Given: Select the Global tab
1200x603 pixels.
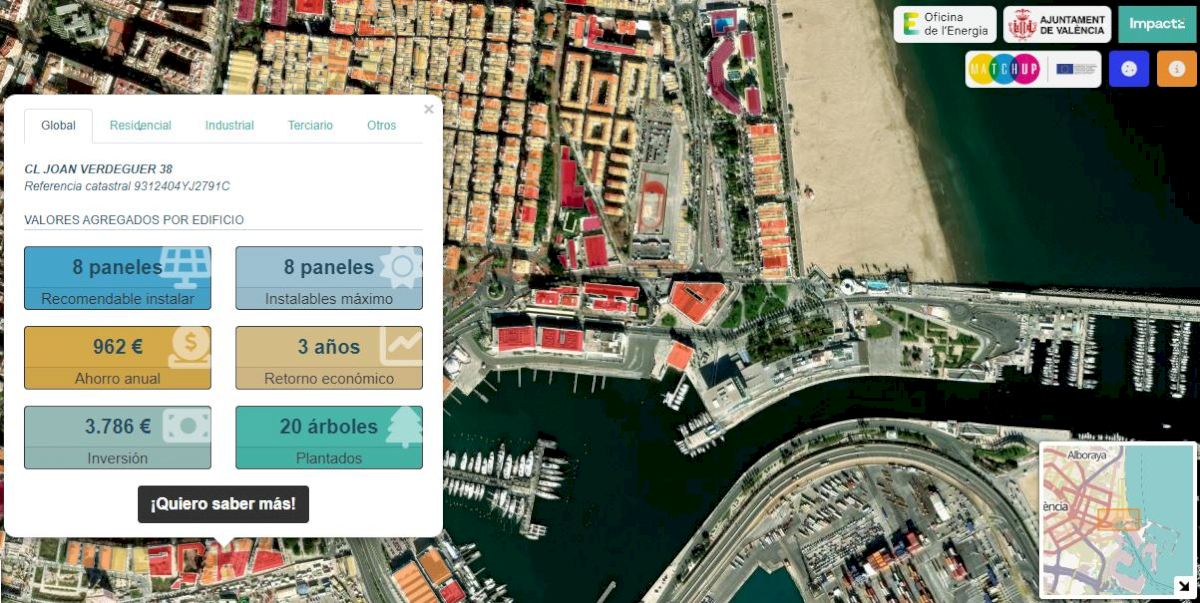Looking at the screenshot, I should (58, 126).
